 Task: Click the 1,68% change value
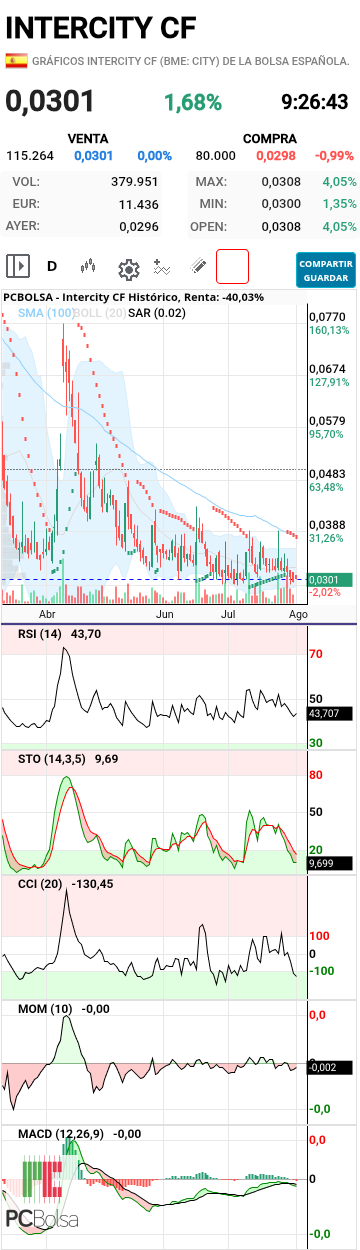[x=193, y=102]
